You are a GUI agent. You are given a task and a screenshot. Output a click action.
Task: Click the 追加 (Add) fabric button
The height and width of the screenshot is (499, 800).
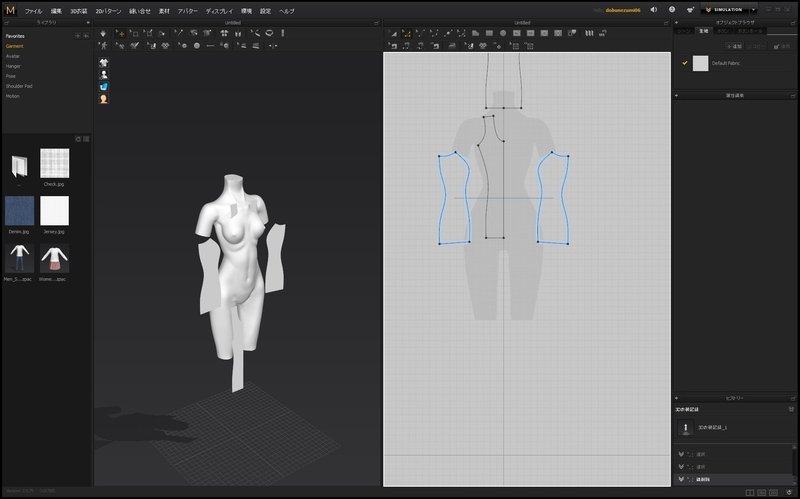[736, 46]
